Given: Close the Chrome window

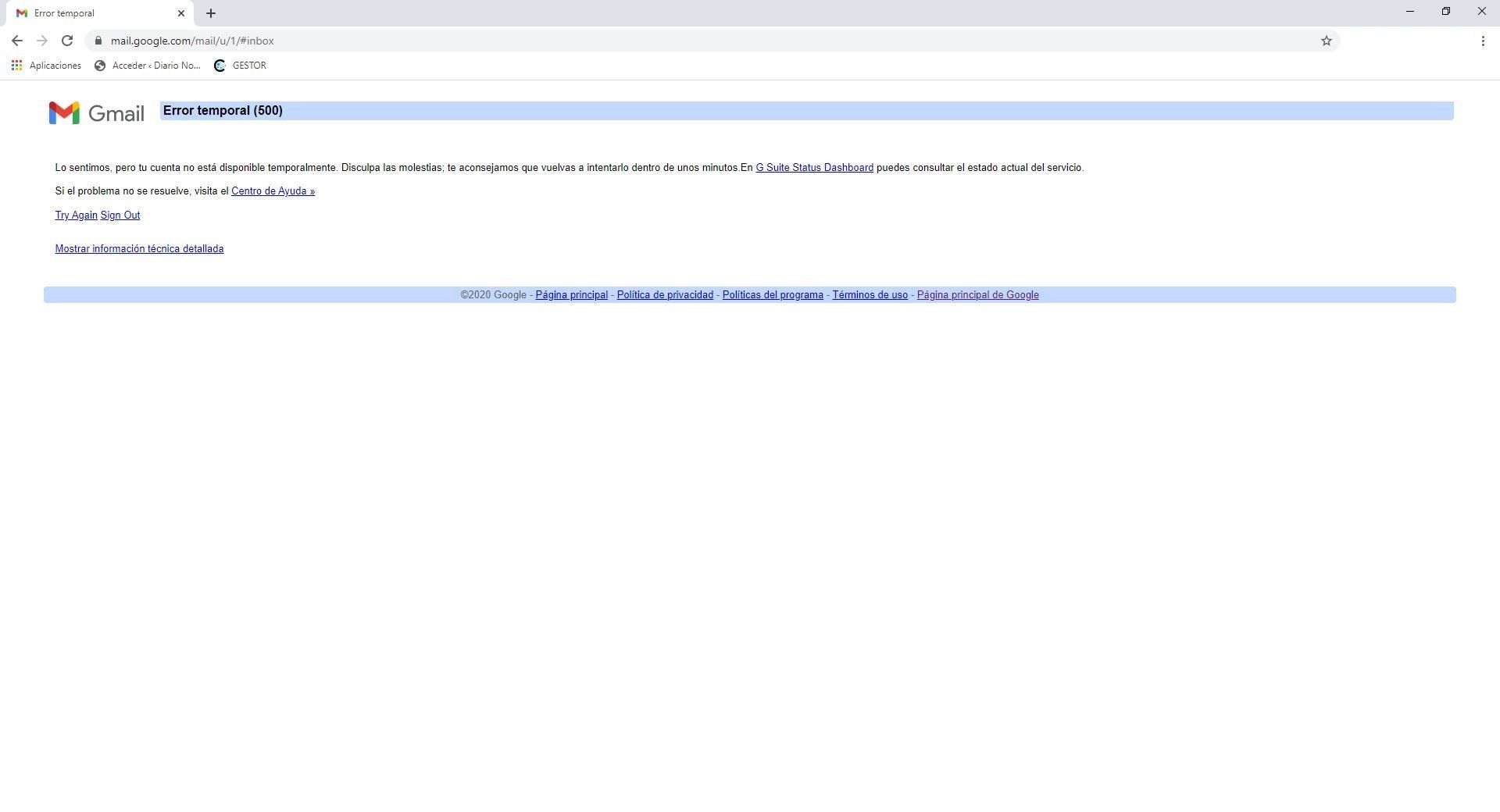Looking at the screenshot, I should pyautogui.click(x=1482, y=12).
